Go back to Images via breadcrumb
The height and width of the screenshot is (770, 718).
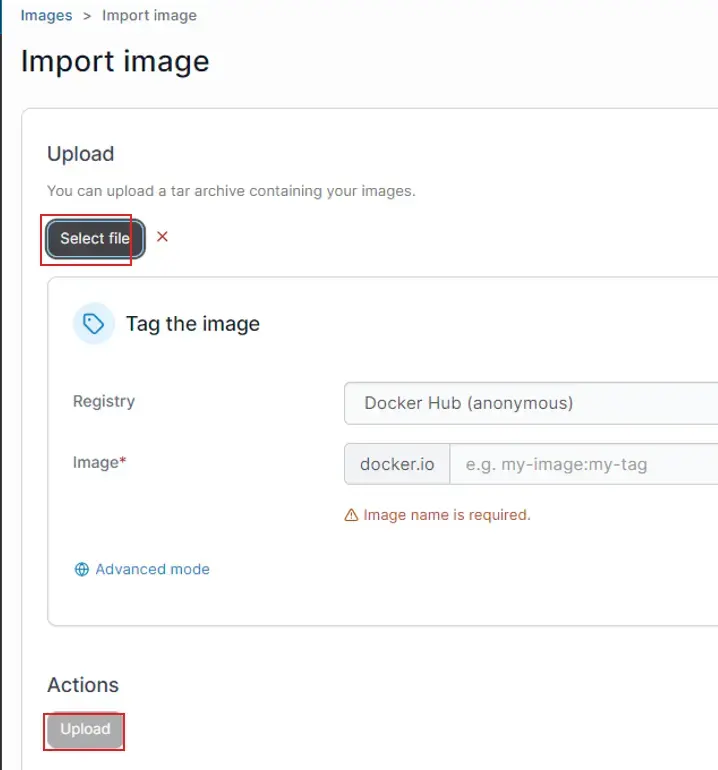[x=46, y=15]
